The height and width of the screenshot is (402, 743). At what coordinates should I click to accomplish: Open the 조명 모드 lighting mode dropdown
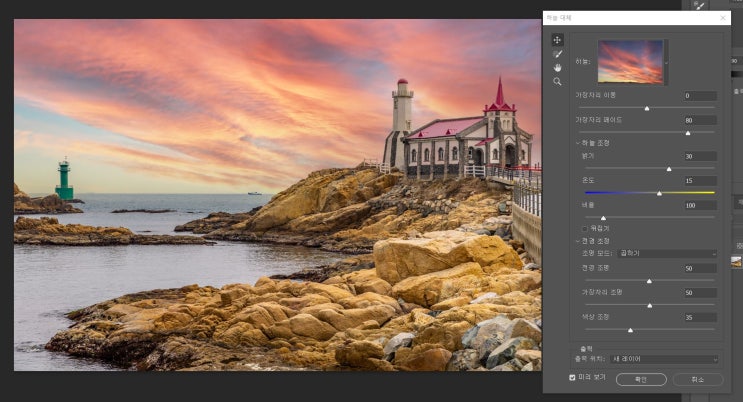[667, 254]
